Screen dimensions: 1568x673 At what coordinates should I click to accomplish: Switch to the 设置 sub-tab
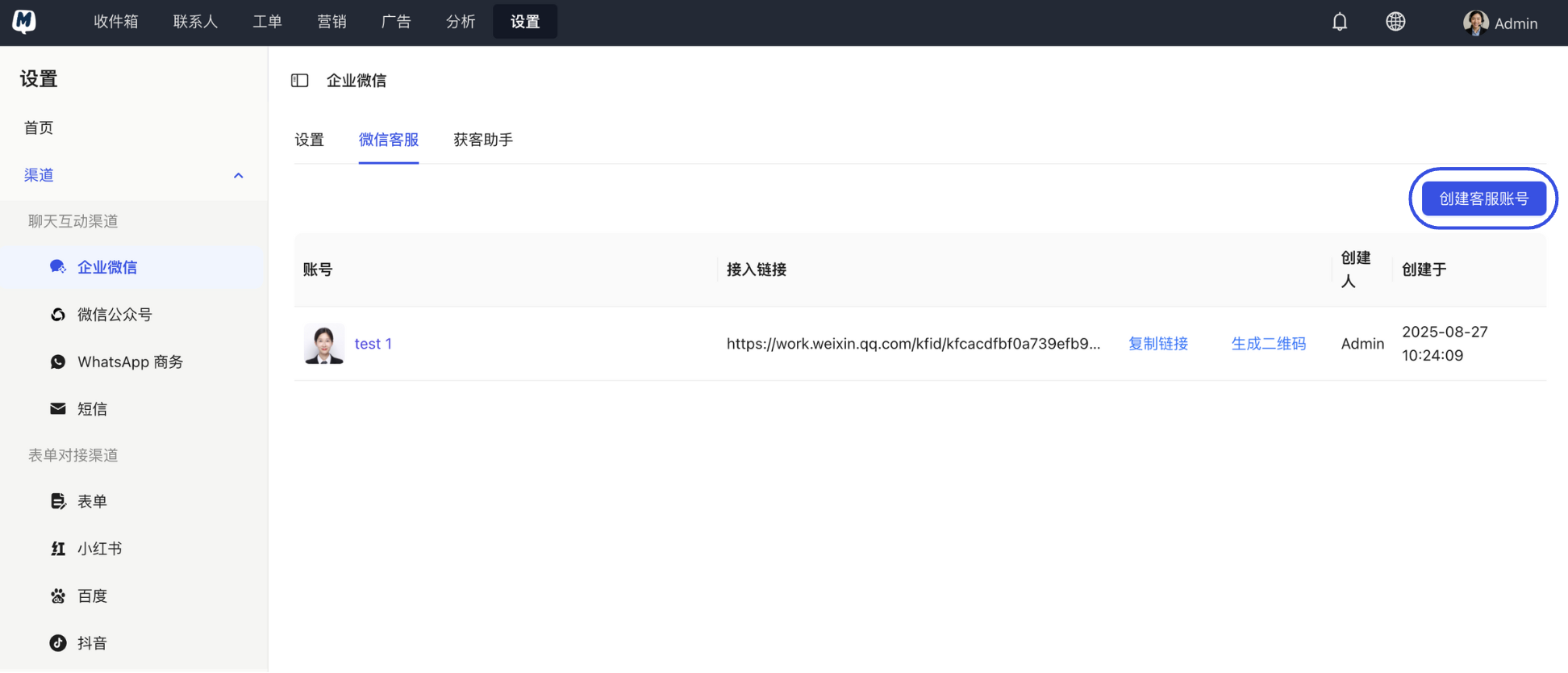309,140
